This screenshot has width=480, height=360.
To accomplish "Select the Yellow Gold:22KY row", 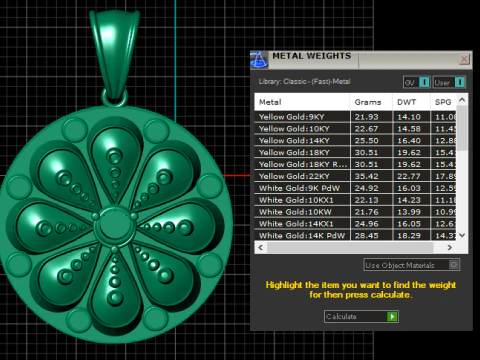I will 355,176.
